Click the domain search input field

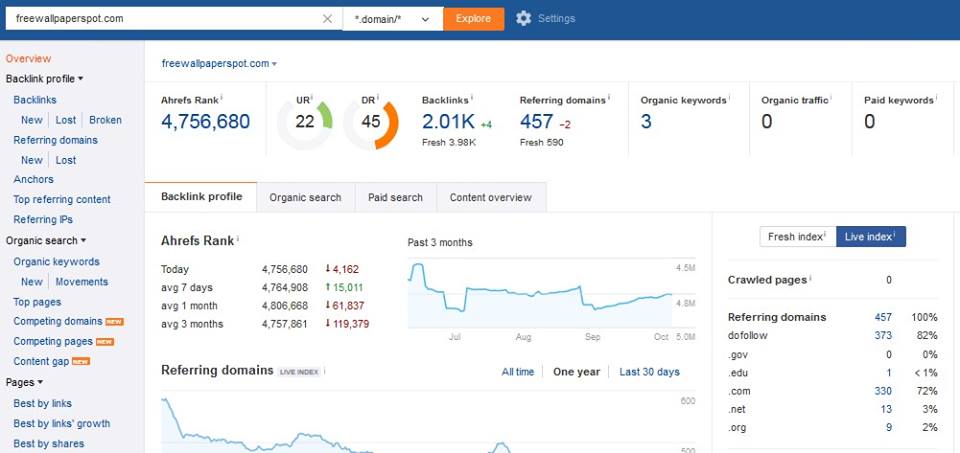point(165,18)
